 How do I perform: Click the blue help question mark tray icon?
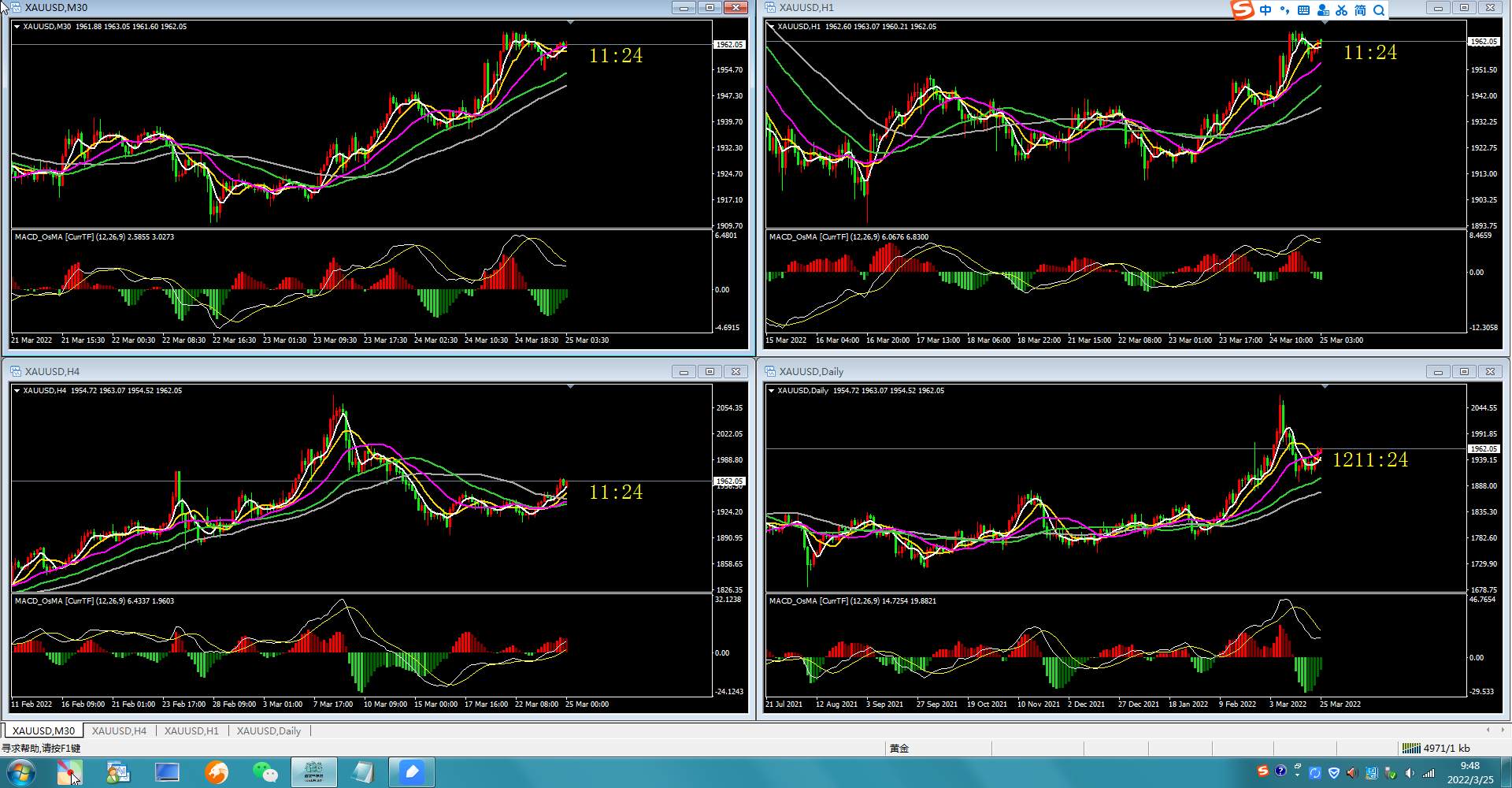pos(1280,771)
